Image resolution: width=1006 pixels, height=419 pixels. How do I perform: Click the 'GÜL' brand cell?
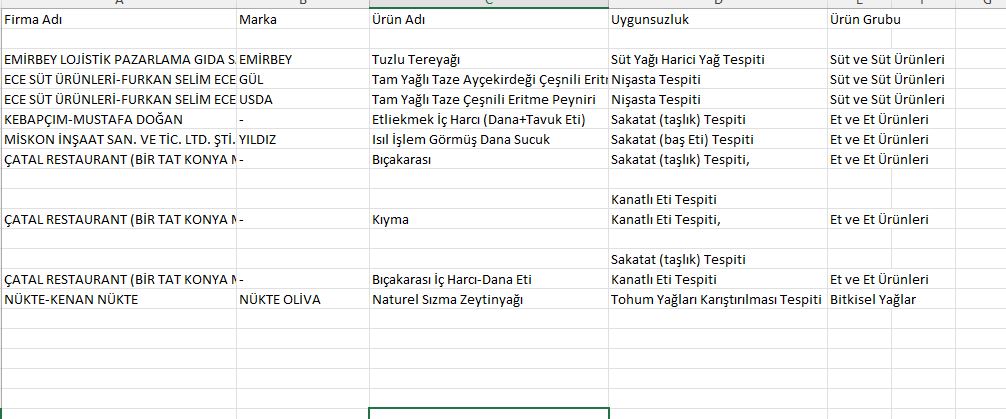point(303,80)
